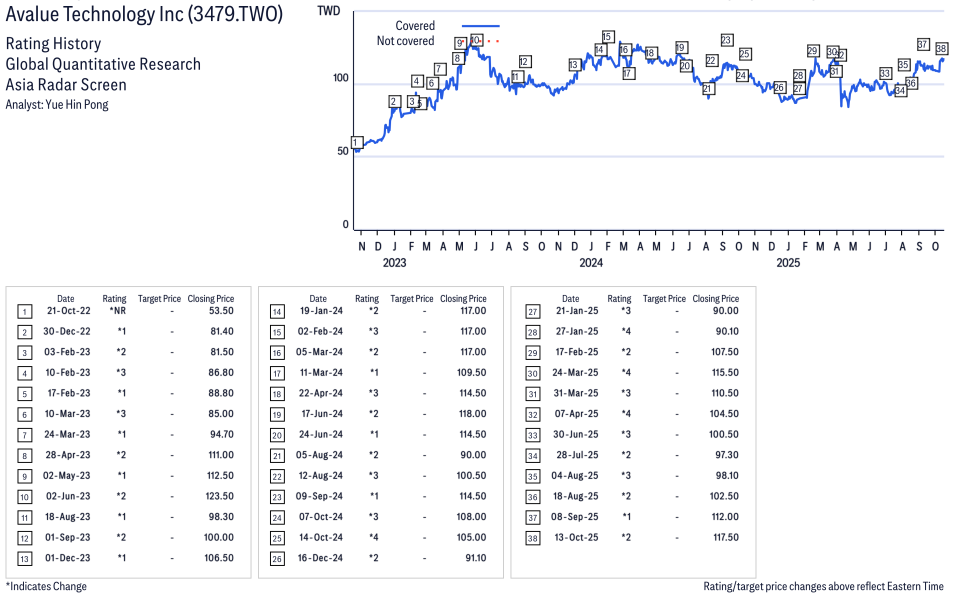Screen dimensions: 955x593
Task: Click chart marker 2 on the price line
Action: click(394, 101)
